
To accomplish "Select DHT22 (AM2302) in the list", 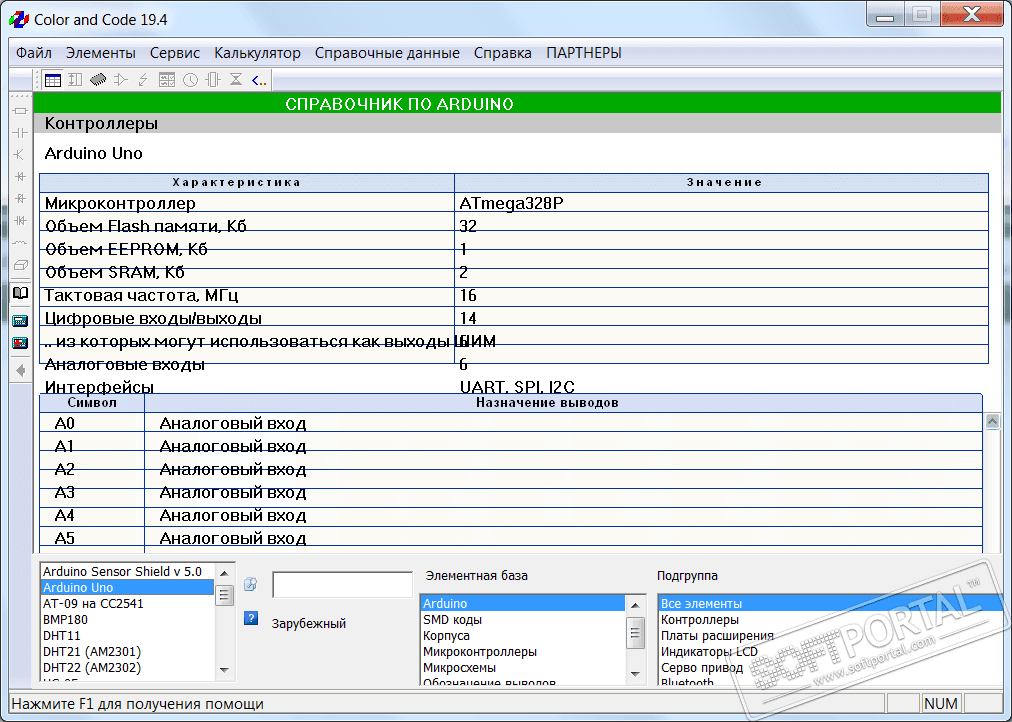I will click(x=127, y=668).
